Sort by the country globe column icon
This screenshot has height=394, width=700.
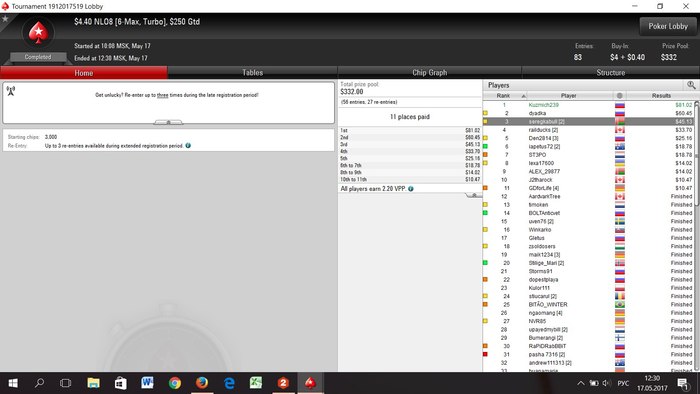tap(620, 95)
